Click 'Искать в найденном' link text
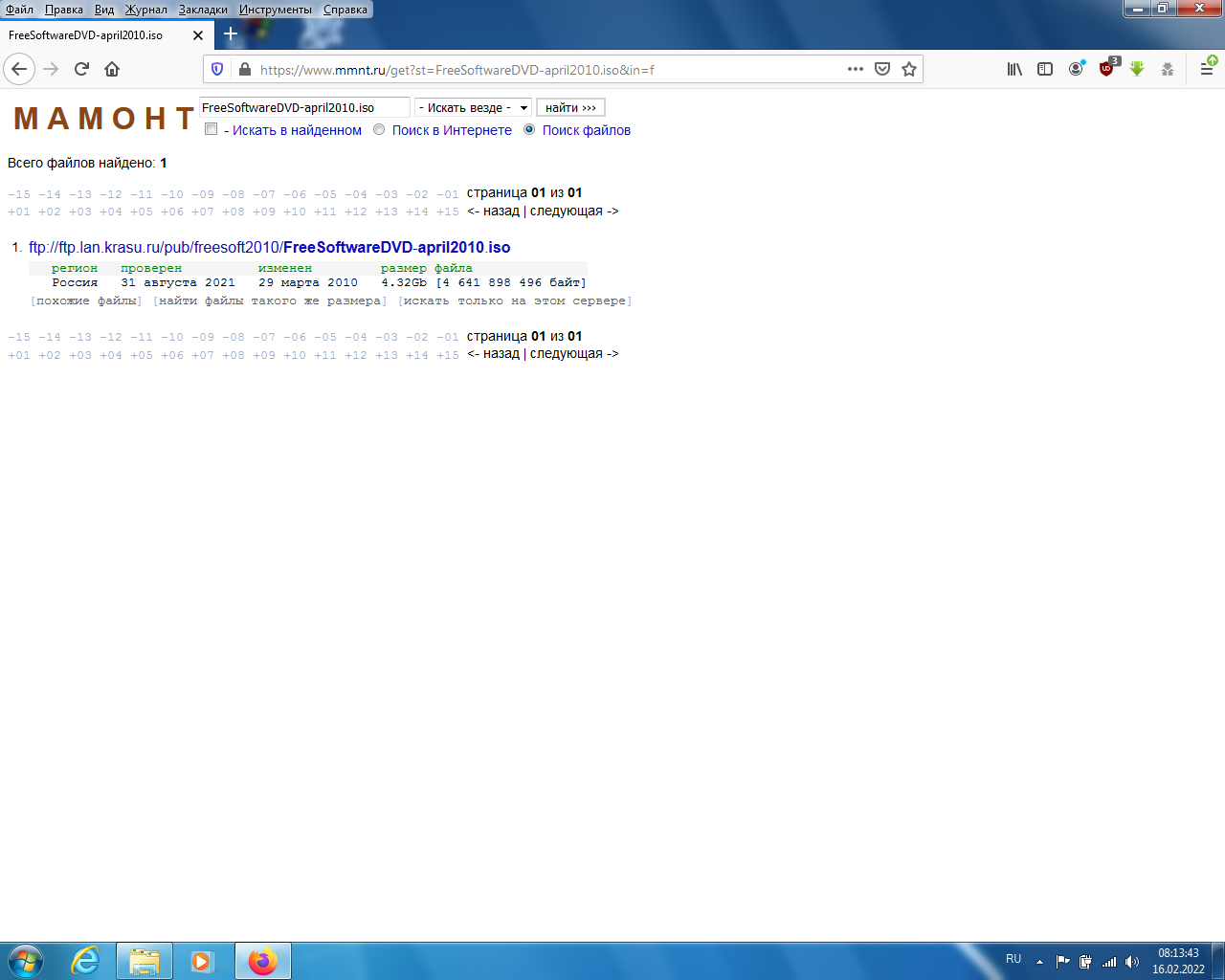Viewport: 1225px width, 980px height. pos(297,130)
